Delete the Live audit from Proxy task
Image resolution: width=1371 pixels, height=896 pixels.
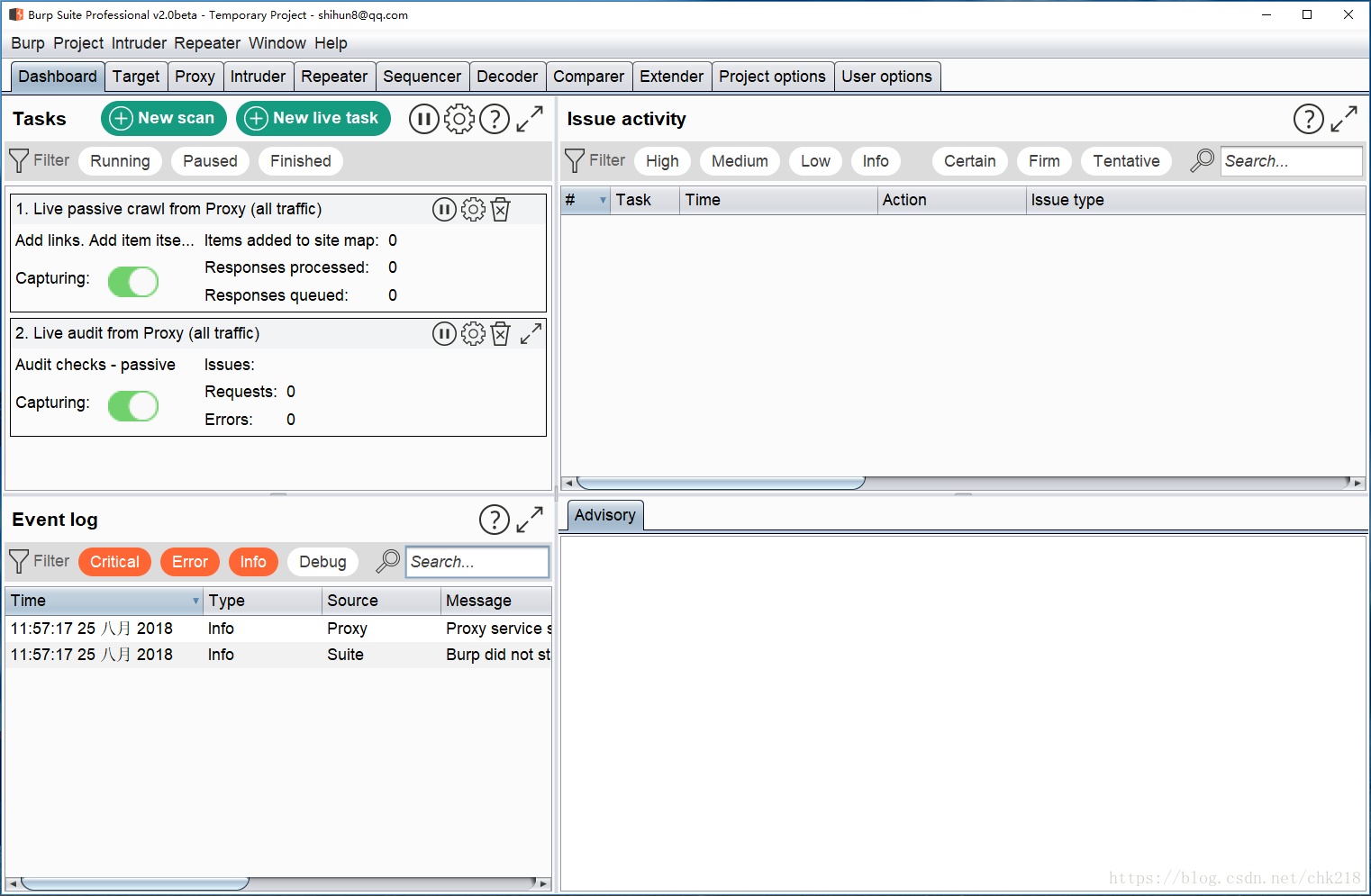point(501,334)
